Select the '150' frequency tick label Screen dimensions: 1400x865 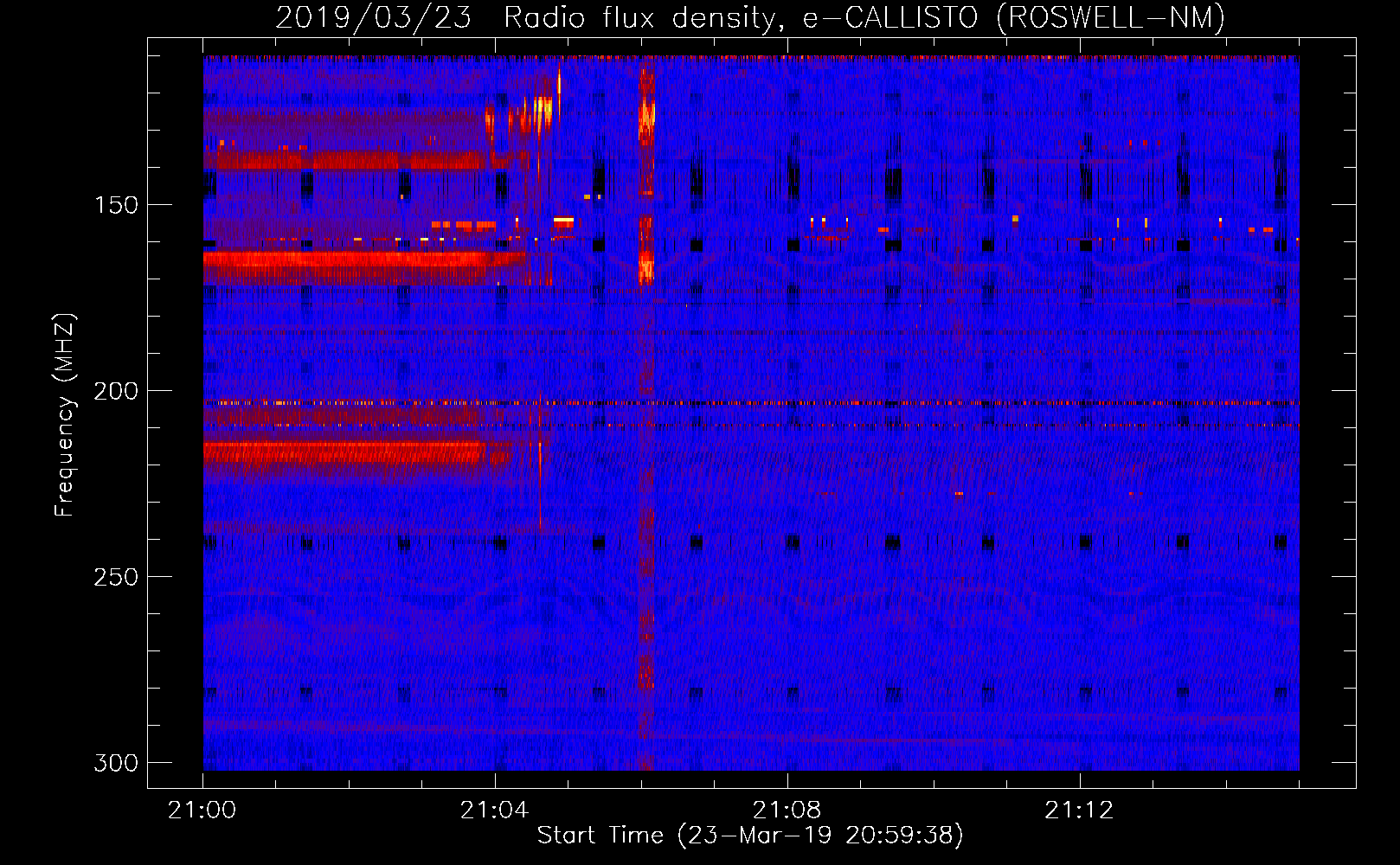click(116, 205)
